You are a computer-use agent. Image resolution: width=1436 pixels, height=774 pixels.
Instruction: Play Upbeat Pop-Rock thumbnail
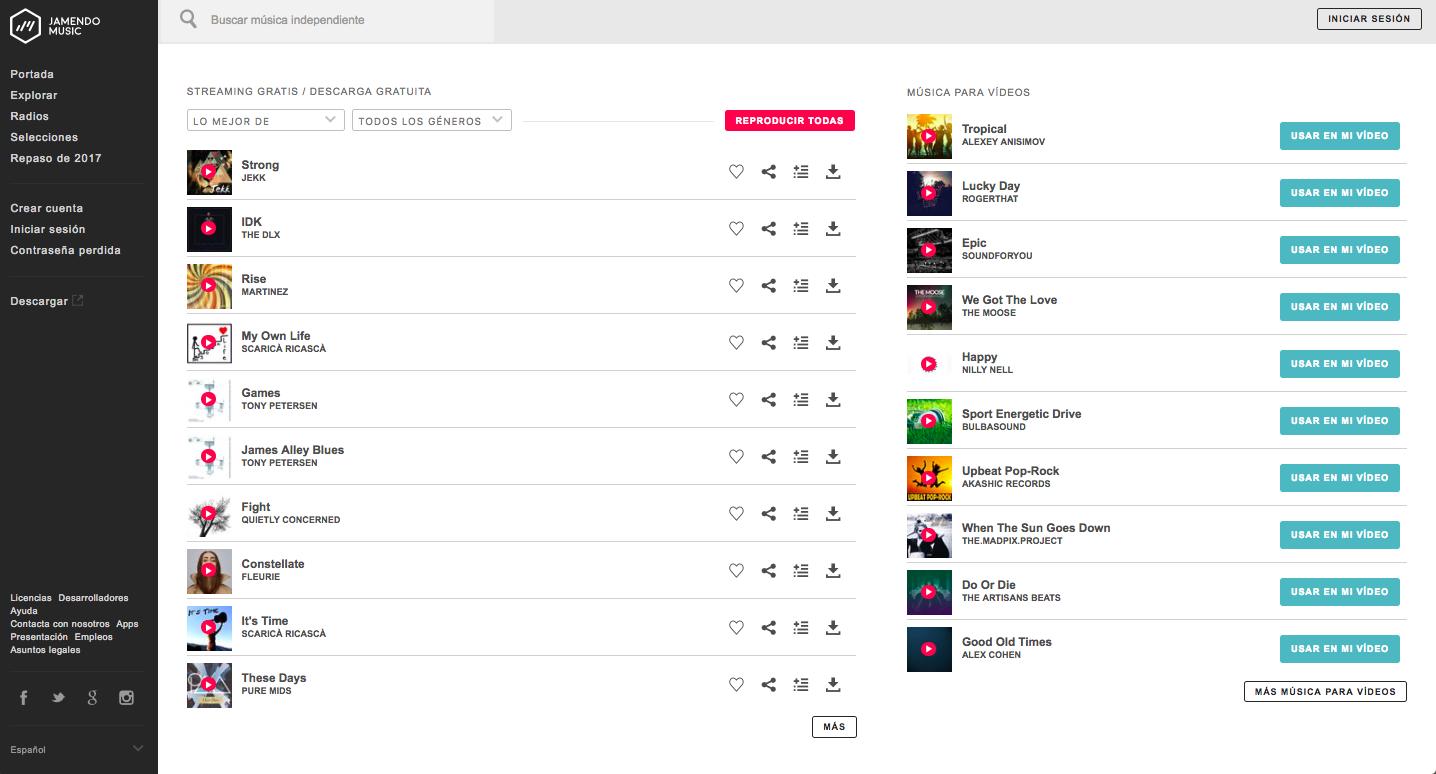coord(929,478)
